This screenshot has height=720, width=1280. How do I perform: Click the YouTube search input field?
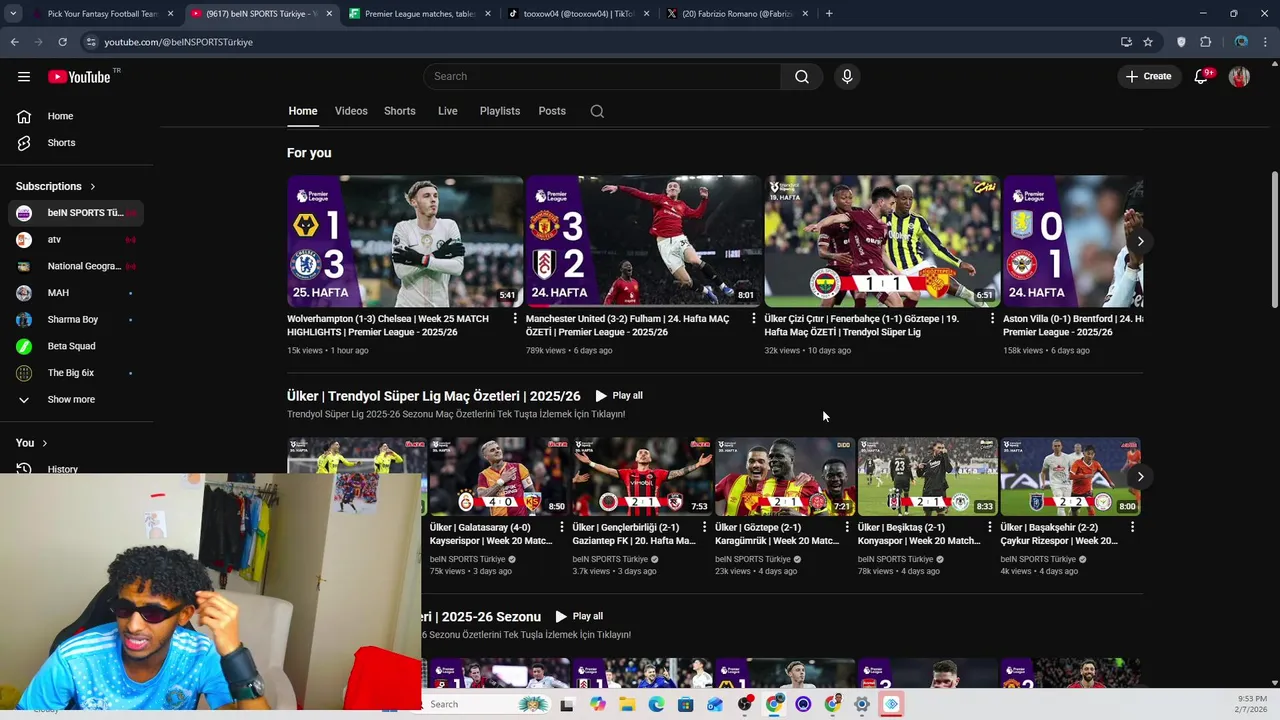tap(602, 76)
